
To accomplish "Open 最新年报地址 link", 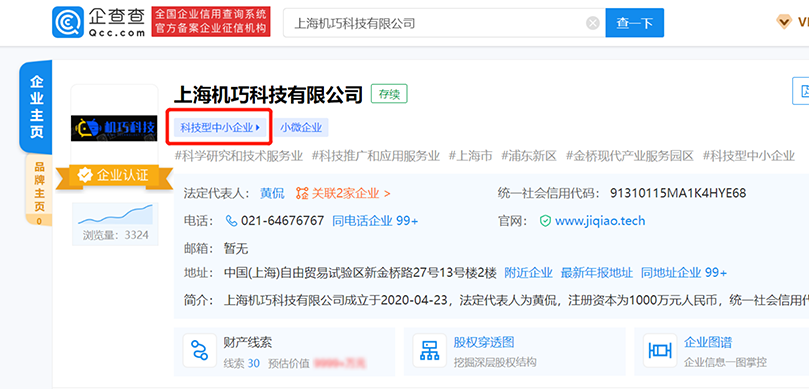I will [597, 273].
